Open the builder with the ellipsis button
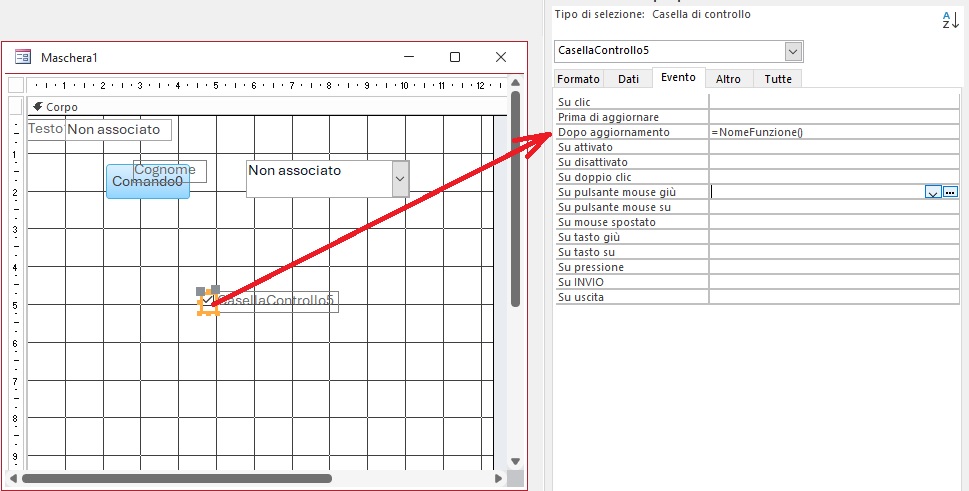The height and width of the screenshot is (491, 969). [x=950, y=191]
